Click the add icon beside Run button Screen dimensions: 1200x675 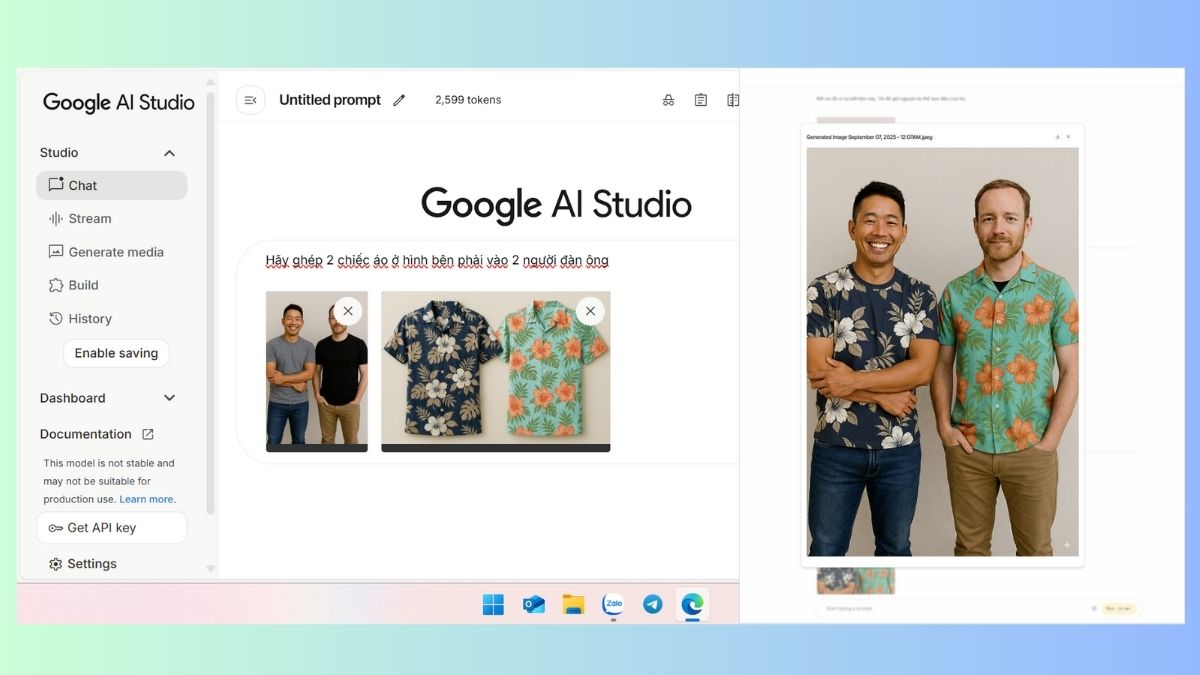tap(1093, 608)
